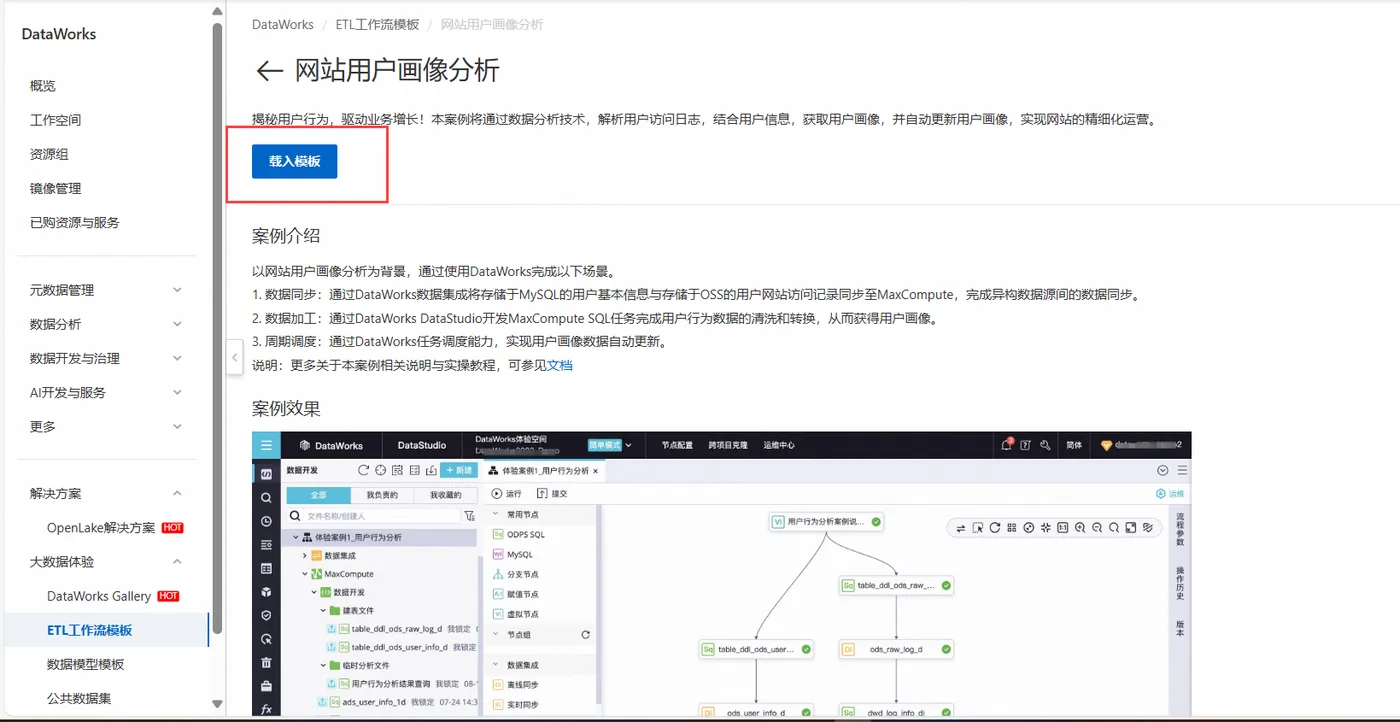Screen dimensions: 1400x722
Task: Go to ETL工作流模板 in the breadcrumb
Action: 377,24
